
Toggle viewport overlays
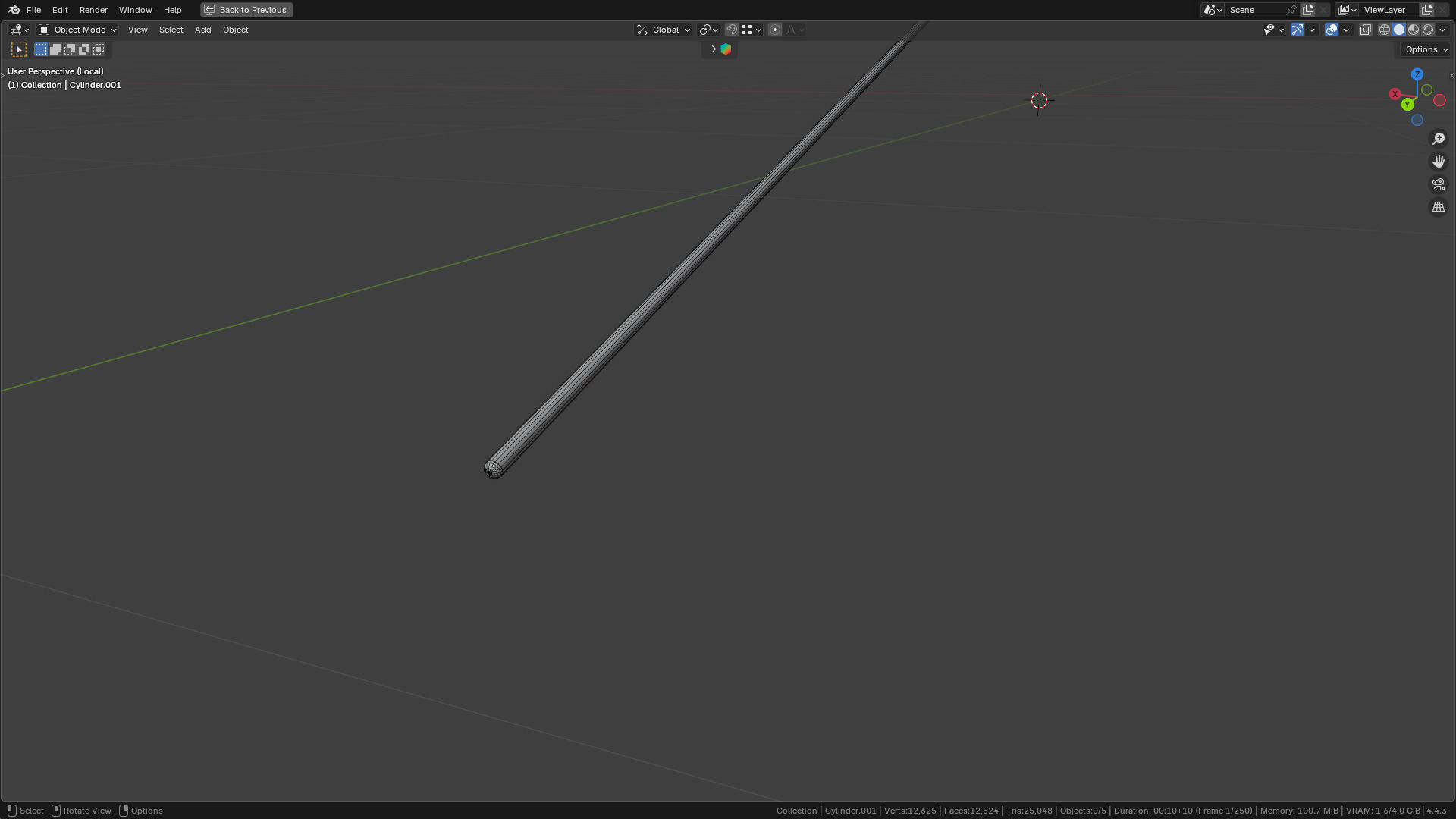click(x=1332, y=30)
